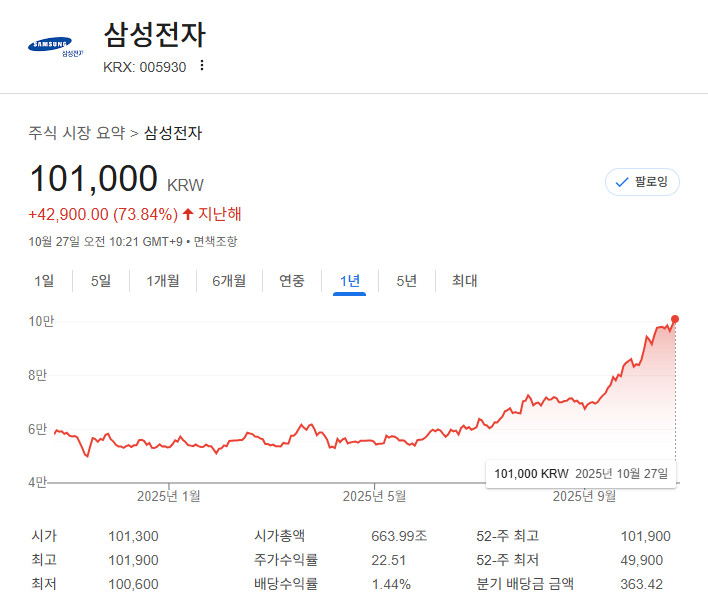The image size is (708, 610).
Task: Click the 10만 y-axis label
Action: click(x=41, y=321)
